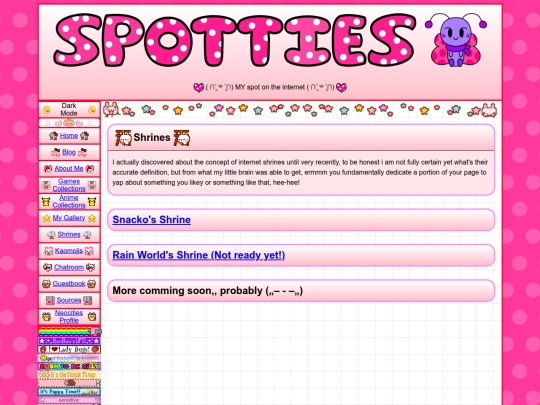Click the cat icon left of Neocities Profile
The height and width of the screenshot is (405, 540).
(x=46, y=316)
